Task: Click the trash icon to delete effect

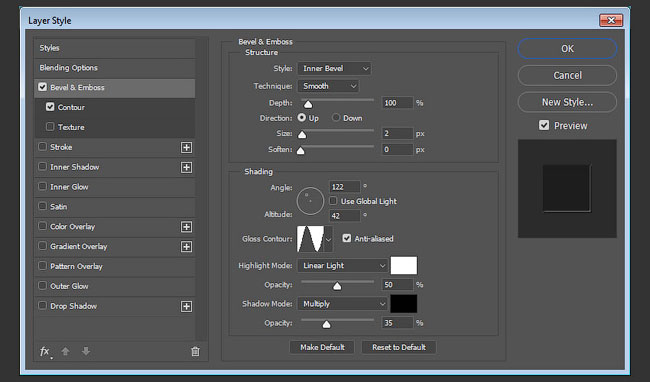Action: click(195, 352)
